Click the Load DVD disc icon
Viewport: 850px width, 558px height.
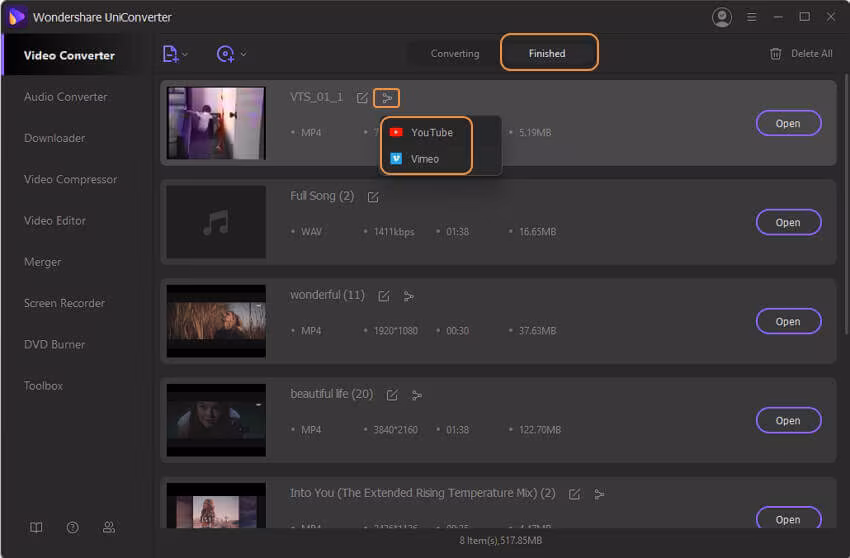click(x=225, y=54)
